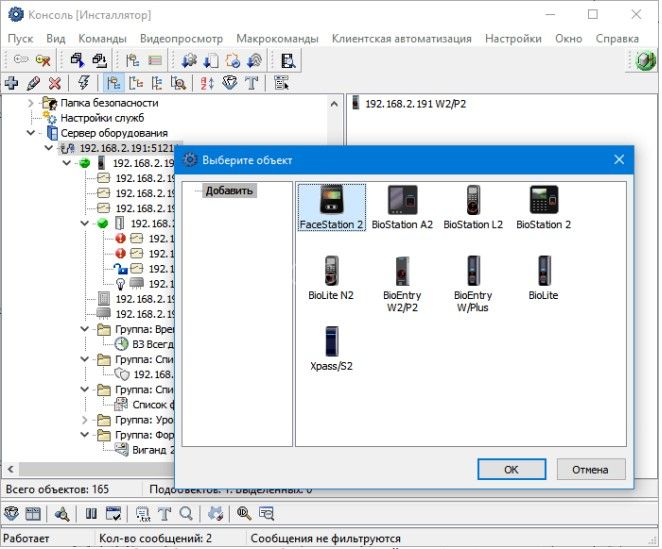This screenshot has height=549, width=662.
Task: Click the T font icon in bottom toolbar
Action: coord(165,514)
